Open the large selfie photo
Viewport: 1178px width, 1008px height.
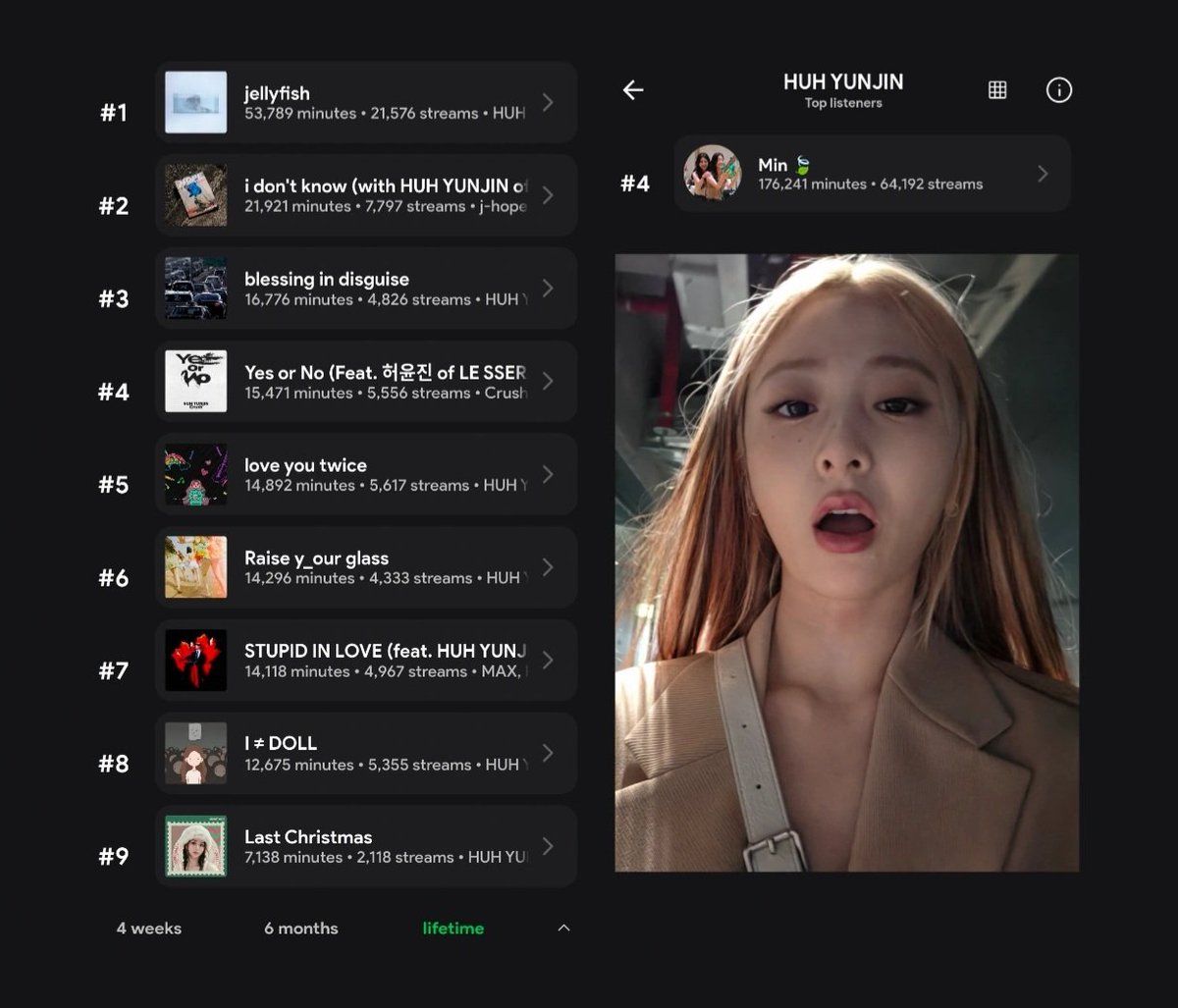click(846, 562)
